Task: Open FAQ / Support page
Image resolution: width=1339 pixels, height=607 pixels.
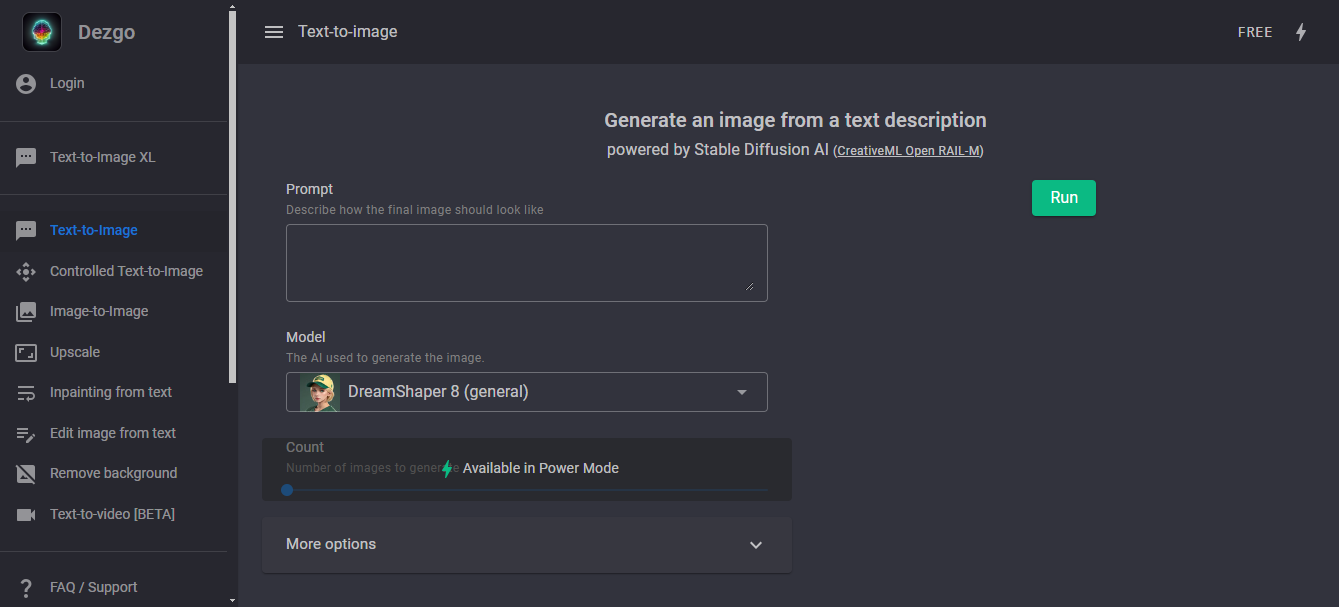Action: (x=93, y=588)
